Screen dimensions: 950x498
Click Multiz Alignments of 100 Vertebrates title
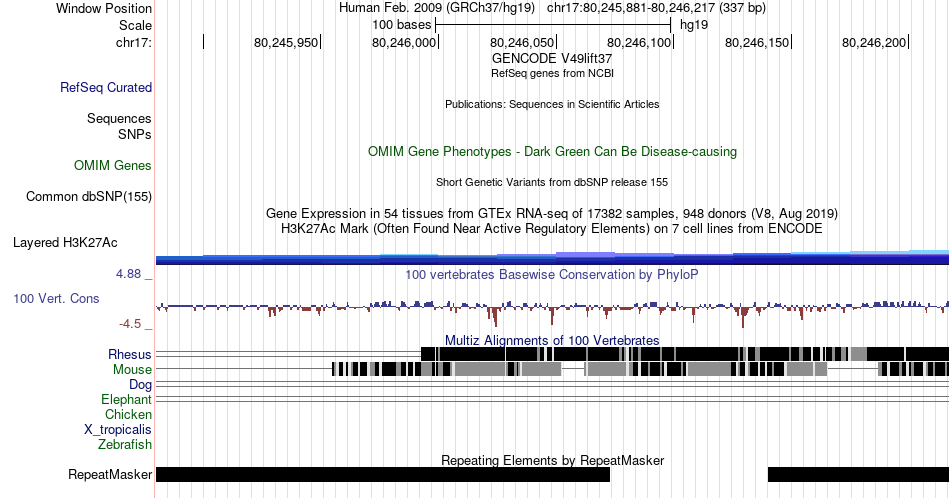point(552,340)
